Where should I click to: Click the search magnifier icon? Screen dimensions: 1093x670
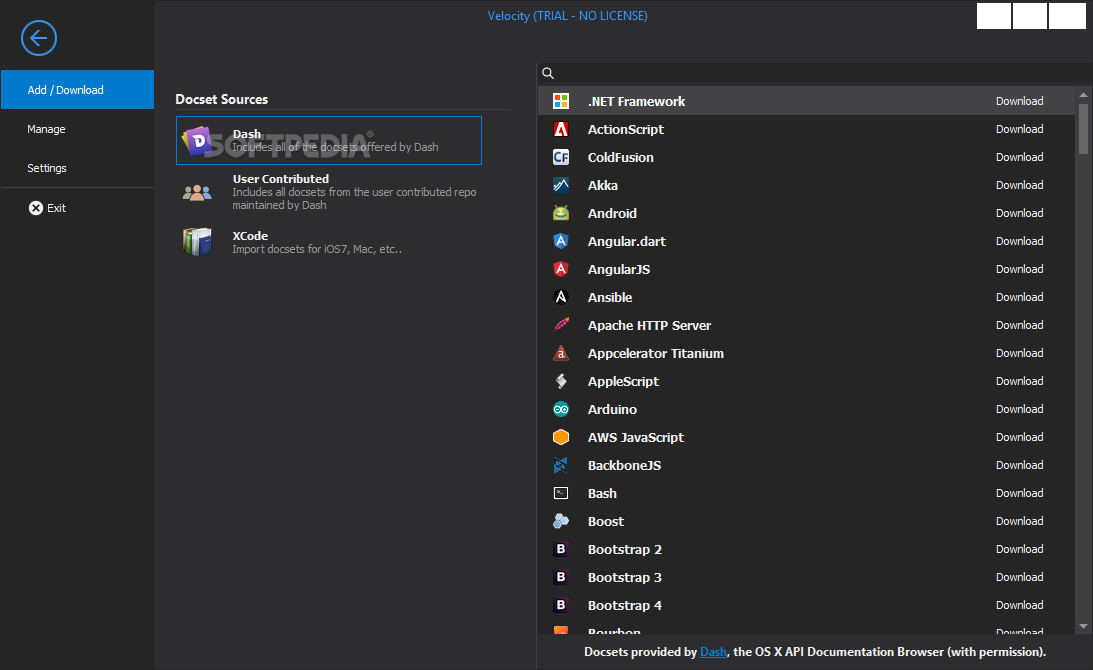click(x=548, y=73)
